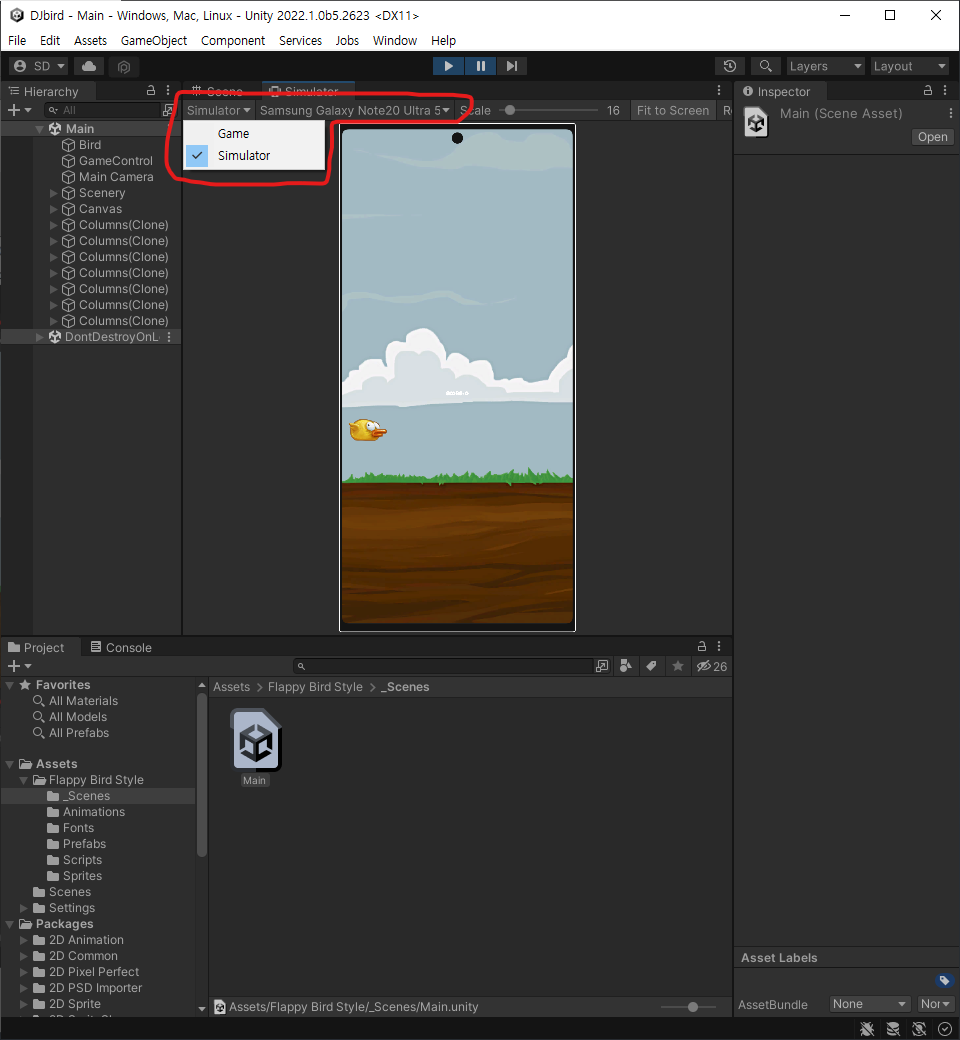960x1040 pixels.
Task: Click the Open button in Inspector
Action: click(932, 137)
